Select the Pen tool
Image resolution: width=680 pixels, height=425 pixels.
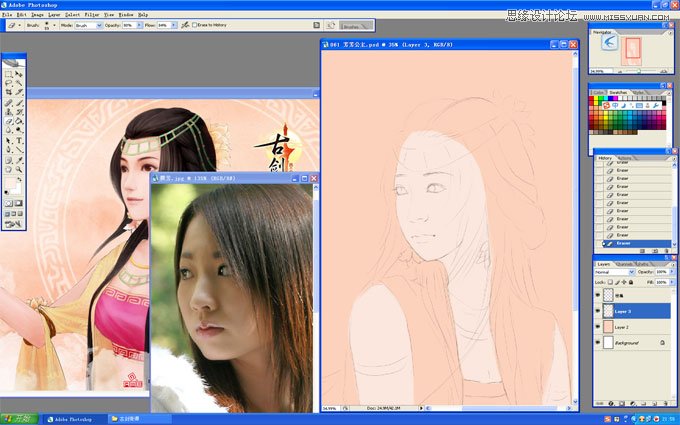pyautogui.click(x=8, y=149)
